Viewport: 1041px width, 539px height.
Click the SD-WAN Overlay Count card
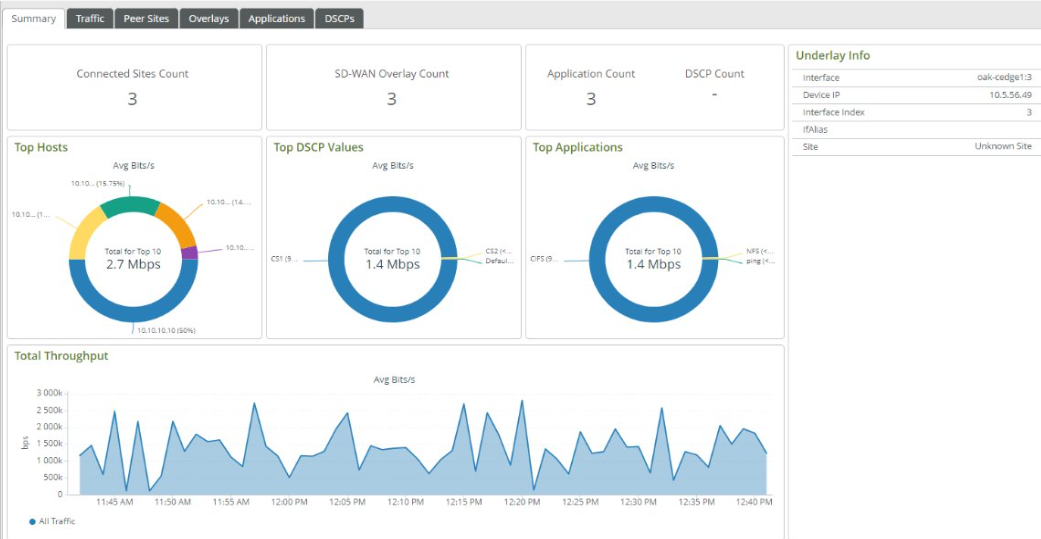pos(393,88)
